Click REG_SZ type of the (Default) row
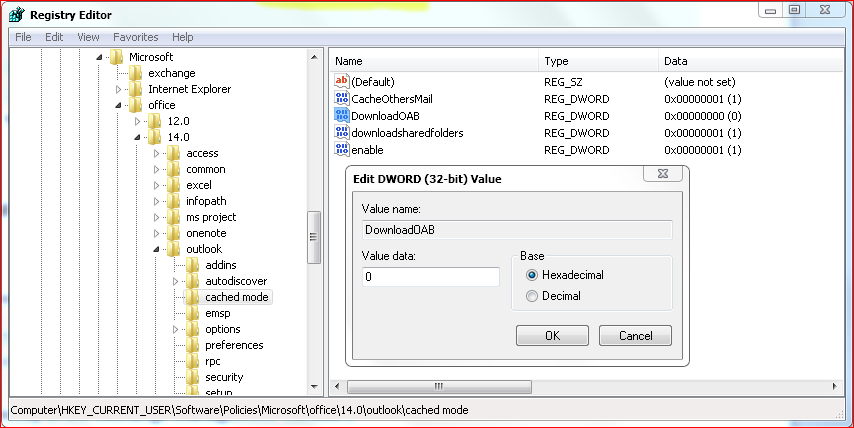This screenshot has width=854, height=428. pos(563,82)
